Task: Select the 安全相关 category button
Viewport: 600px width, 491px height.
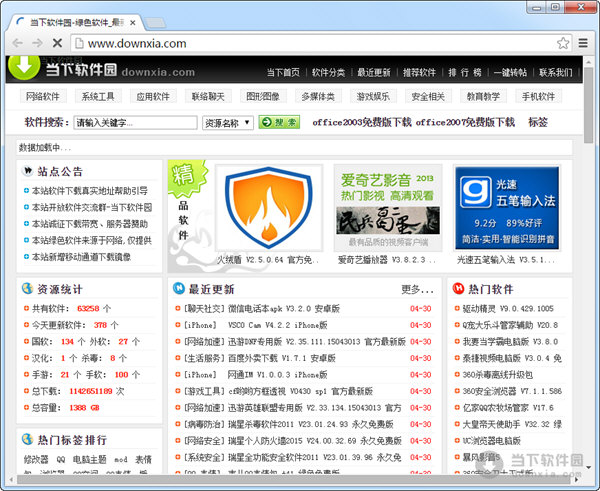Action: 428,96
